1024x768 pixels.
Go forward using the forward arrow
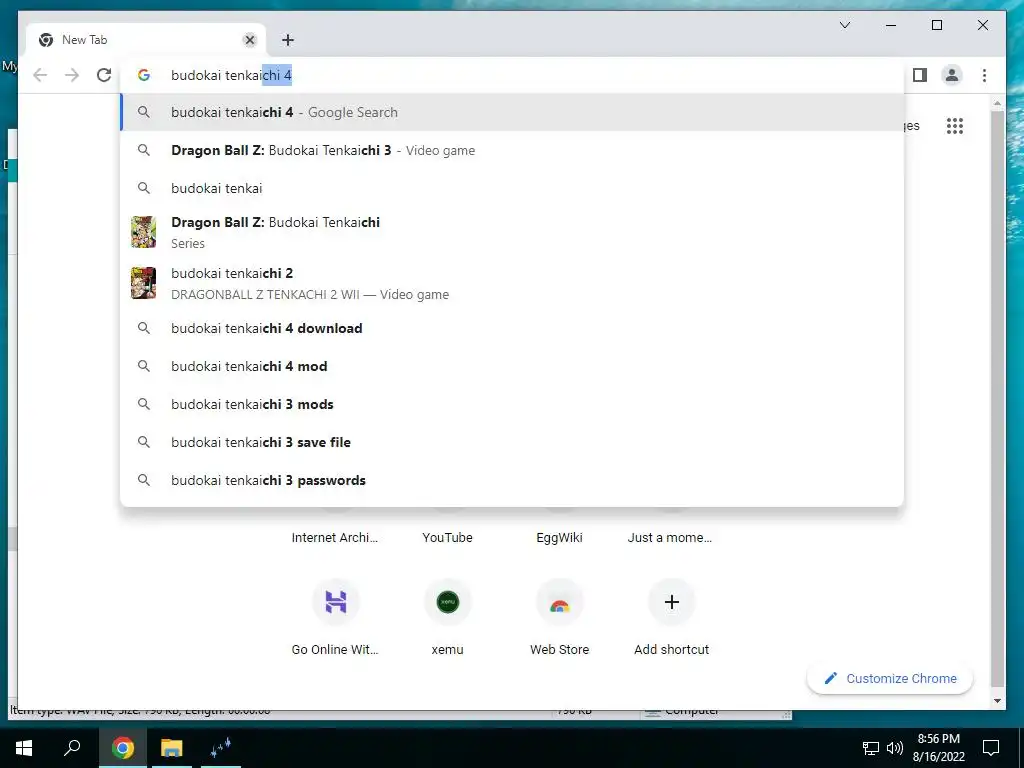click(x=72, y=75)
